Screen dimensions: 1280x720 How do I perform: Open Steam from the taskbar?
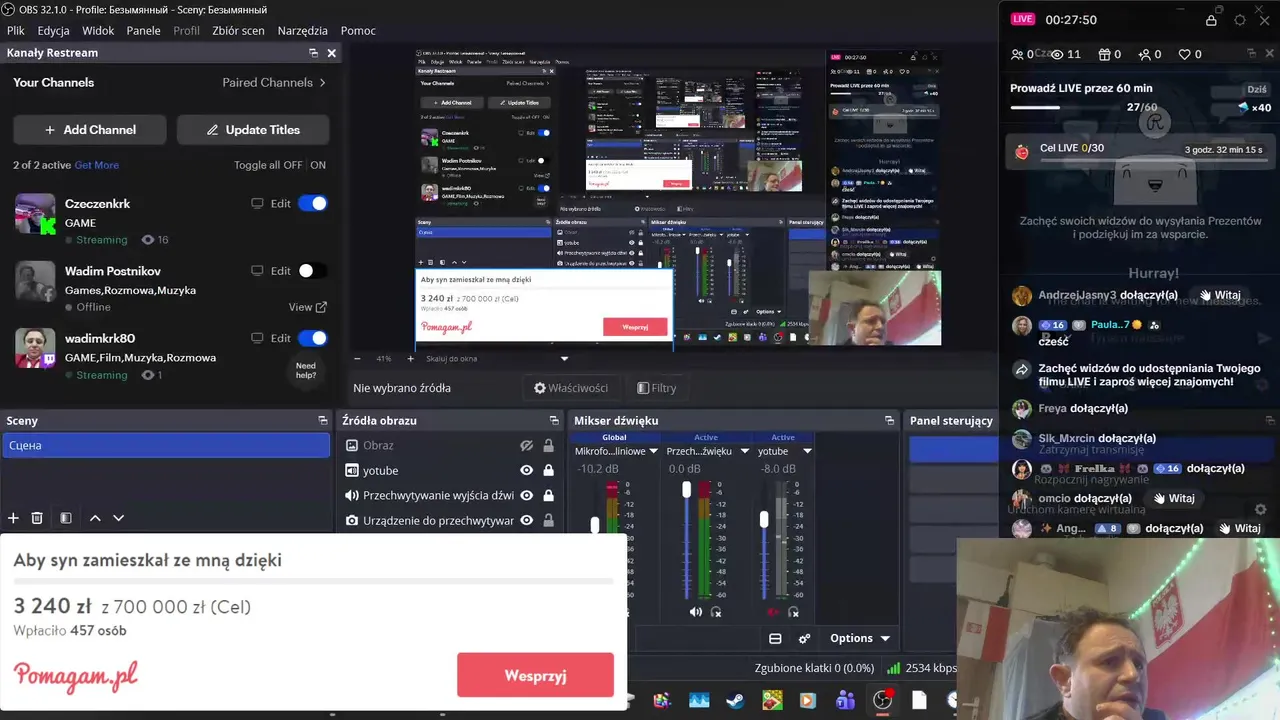click(735, 701)
